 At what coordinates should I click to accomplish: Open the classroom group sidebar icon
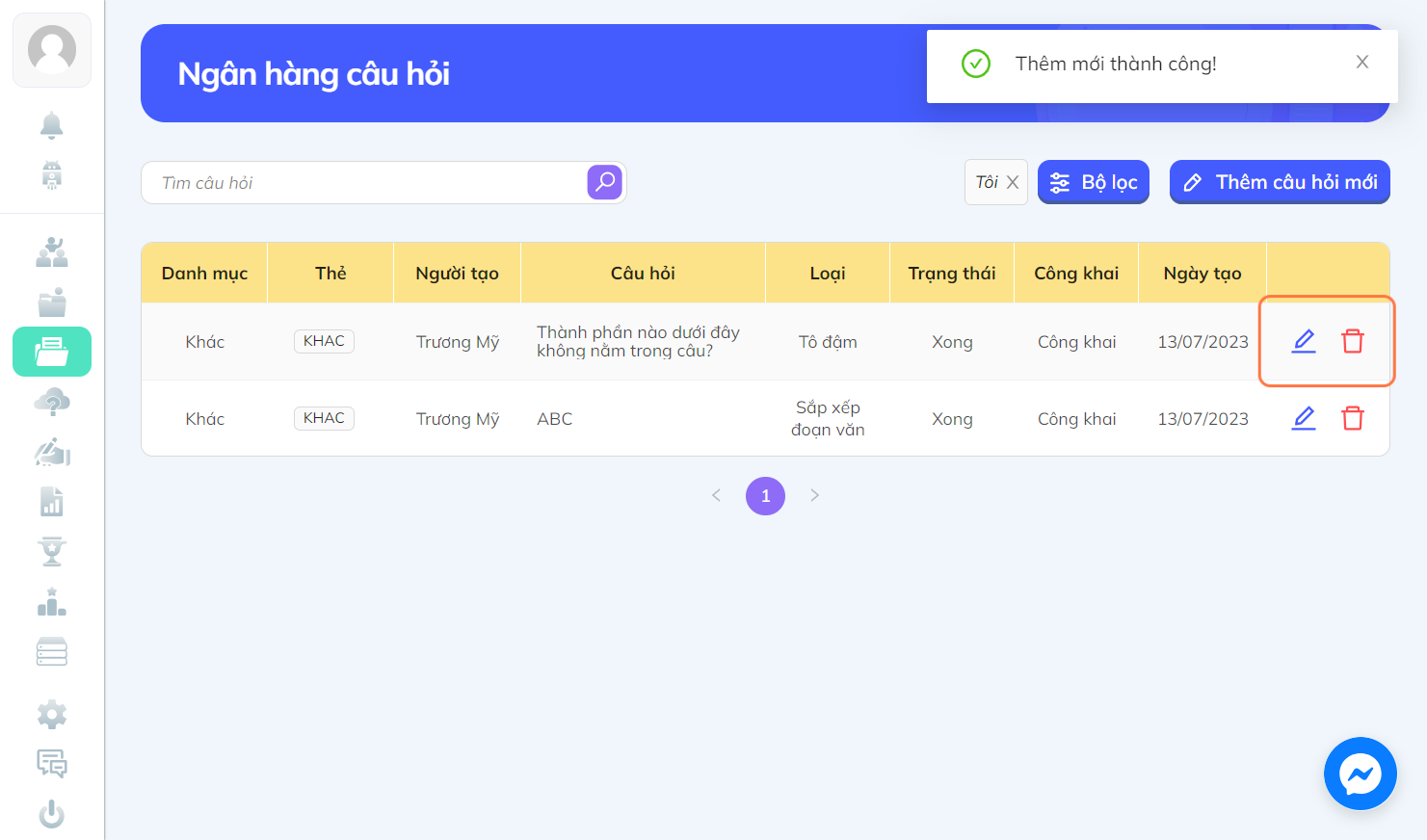(52, 252)
